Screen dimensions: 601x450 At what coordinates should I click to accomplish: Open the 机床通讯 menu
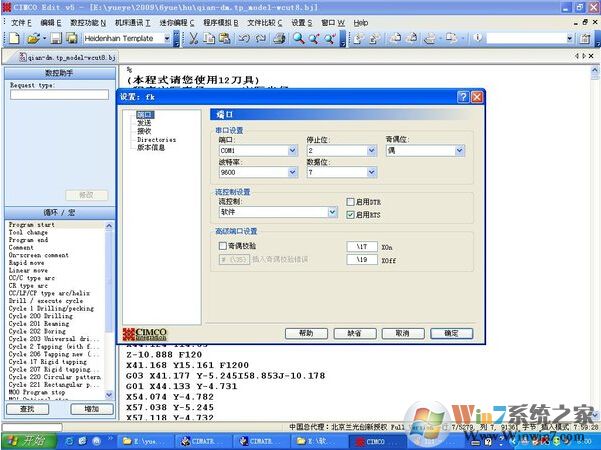(x=132, y=22)
